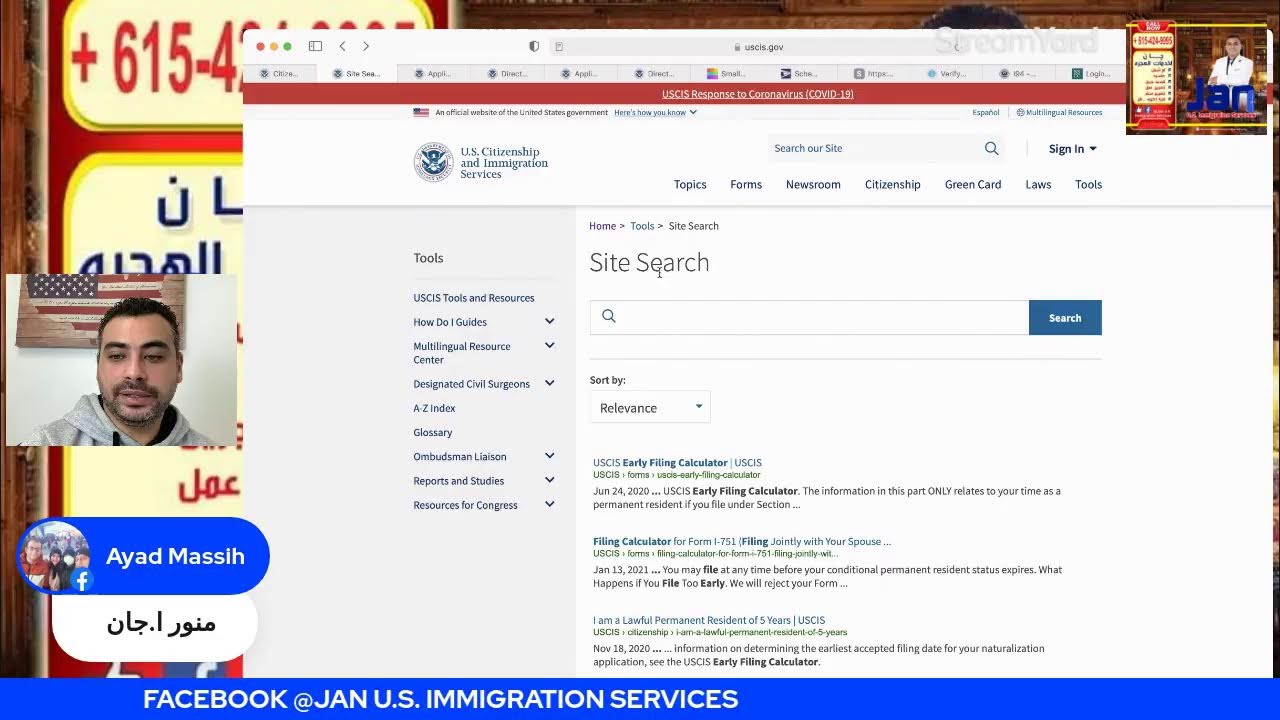Open the Multilingual Resources link in the top bar
1280x720 pixels.
coord(1060,113)
